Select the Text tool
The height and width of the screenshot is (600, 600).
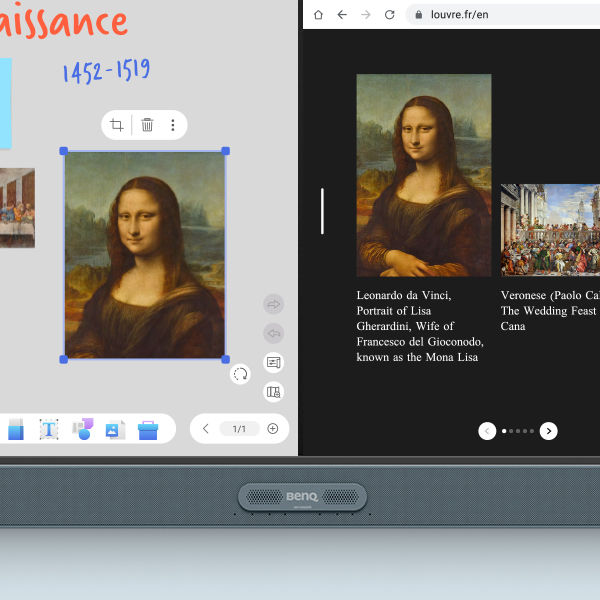pos(49,429)
